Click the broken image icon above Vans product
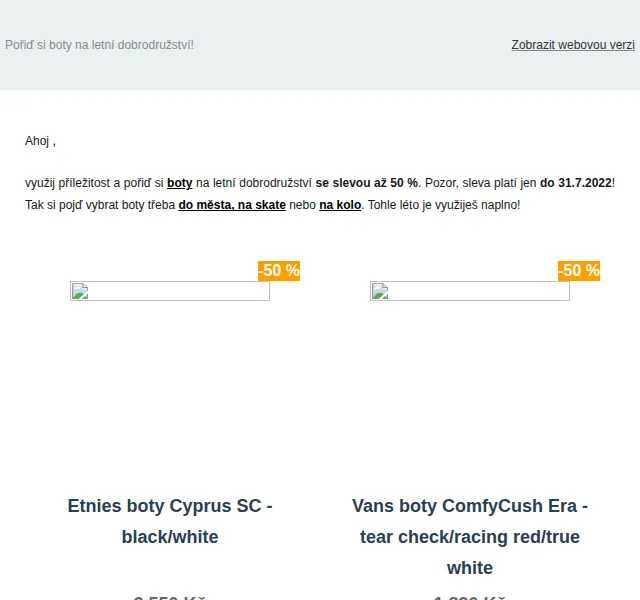This screenshot has width=640, height=600. point(380,291)
